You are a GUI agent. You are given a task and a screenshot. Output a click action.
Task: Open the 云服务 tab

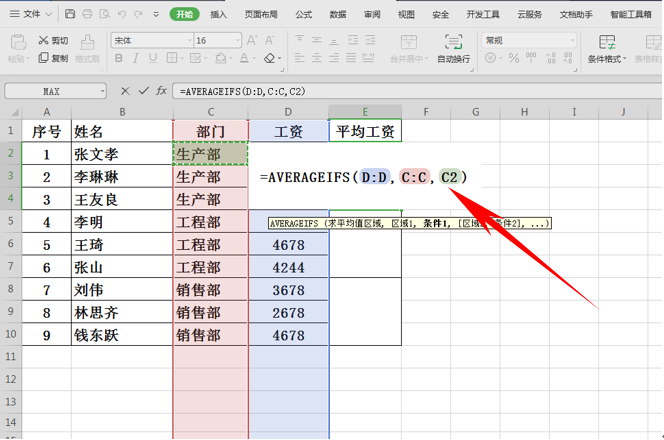click(529, 14)
